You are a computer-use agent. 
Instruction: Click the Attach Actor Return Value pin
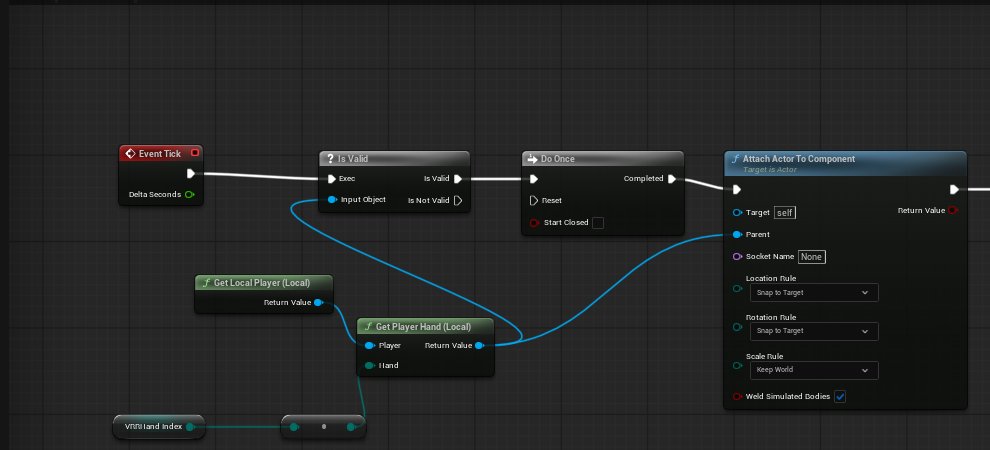coord(953,210)
